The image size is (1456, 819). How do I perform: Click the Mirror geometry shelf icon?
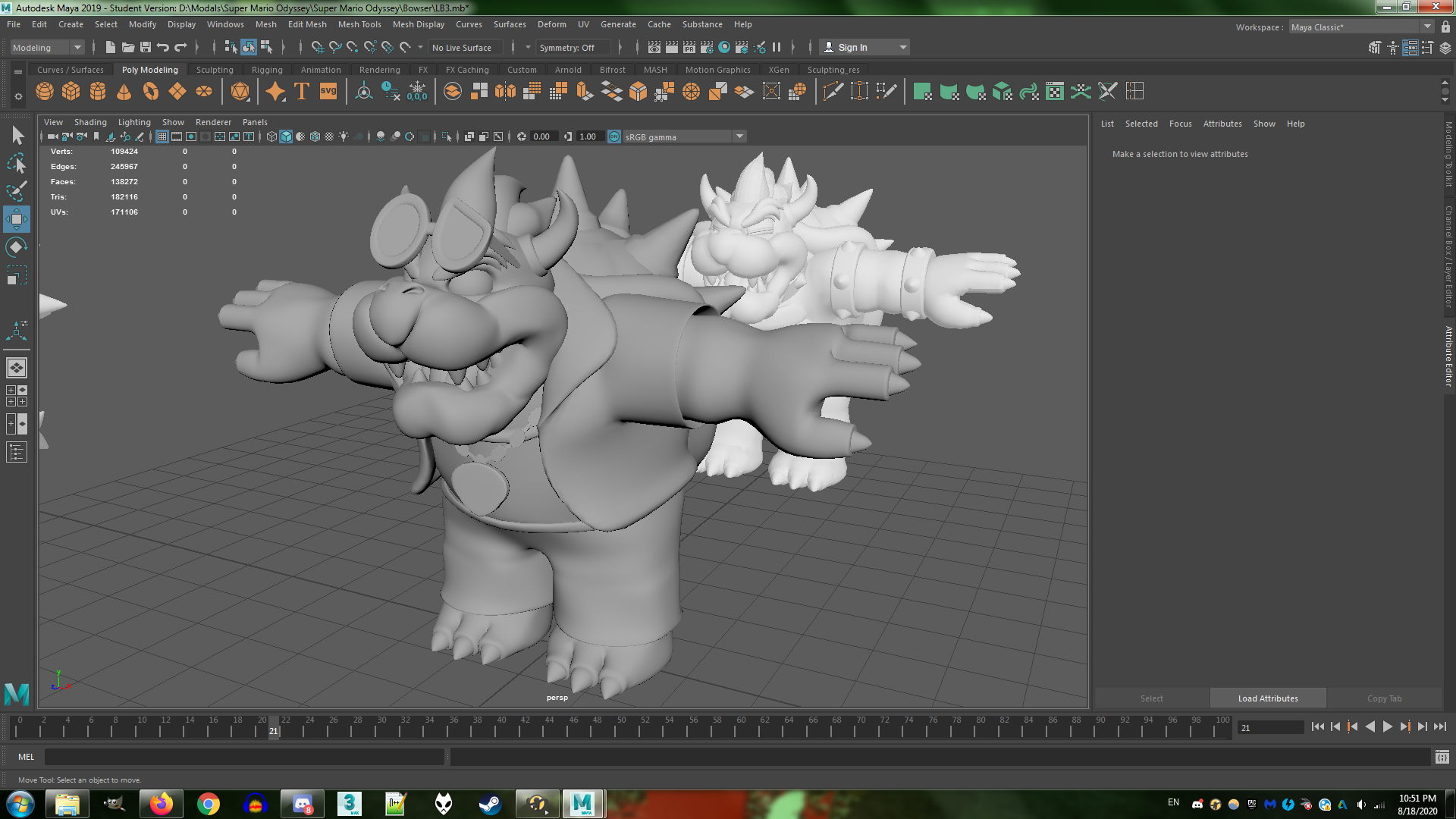point(506,92)
